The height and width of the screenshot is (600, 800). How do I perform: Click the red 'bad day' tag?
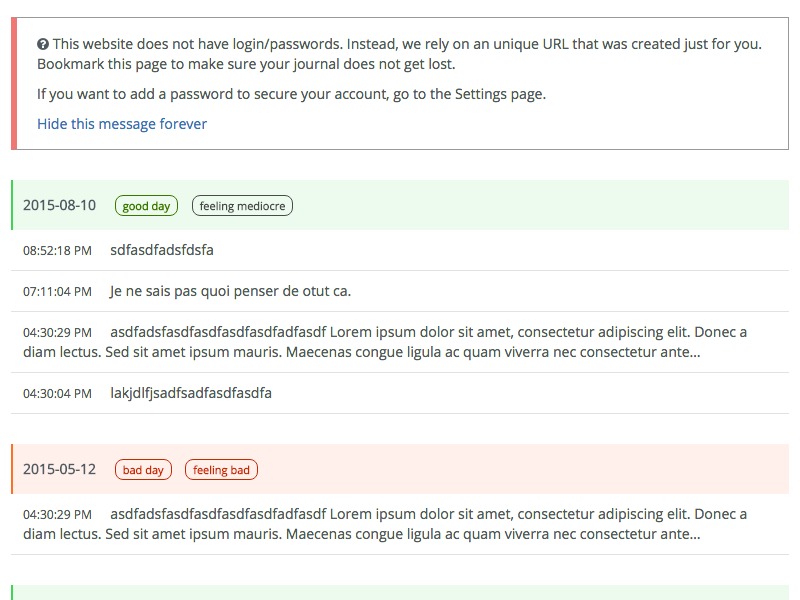coord(143,470)
